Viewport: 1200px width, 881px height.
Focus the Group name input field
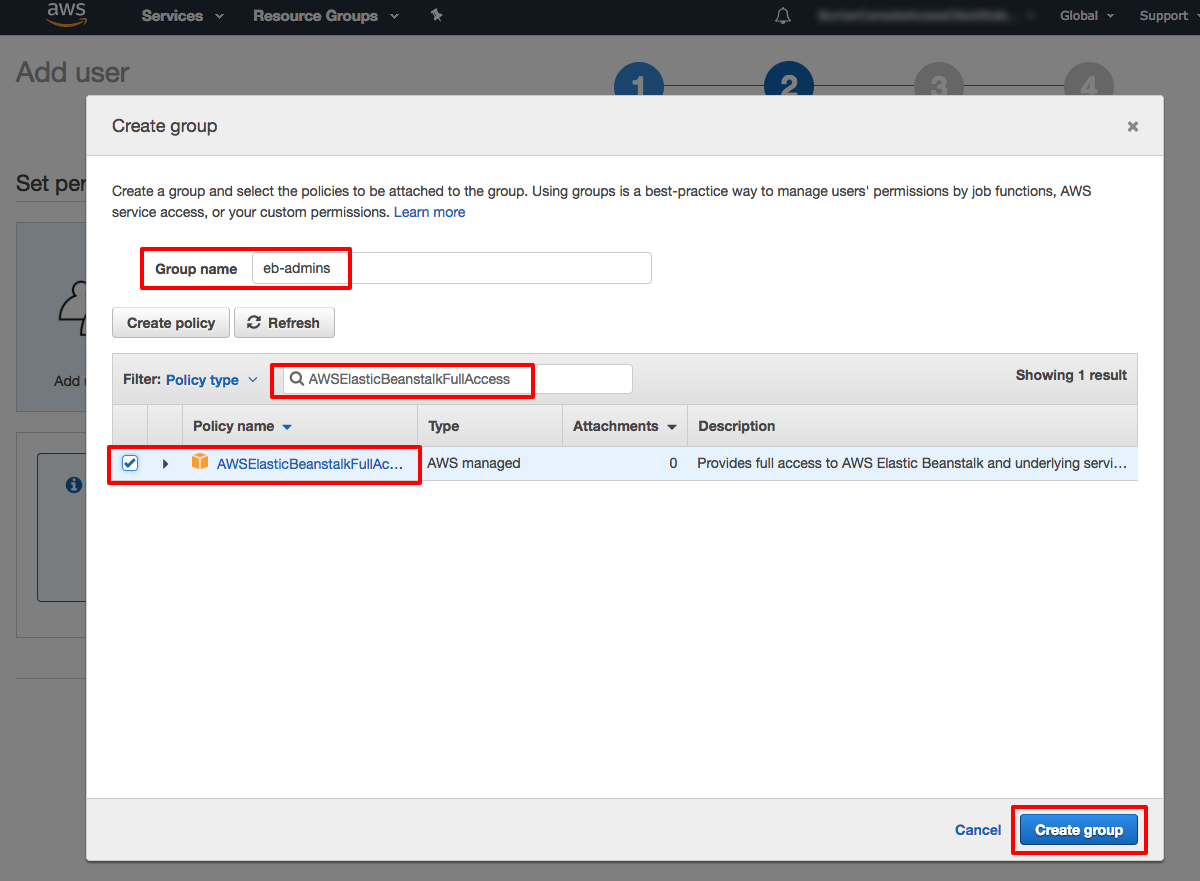[x=451, y=268]
